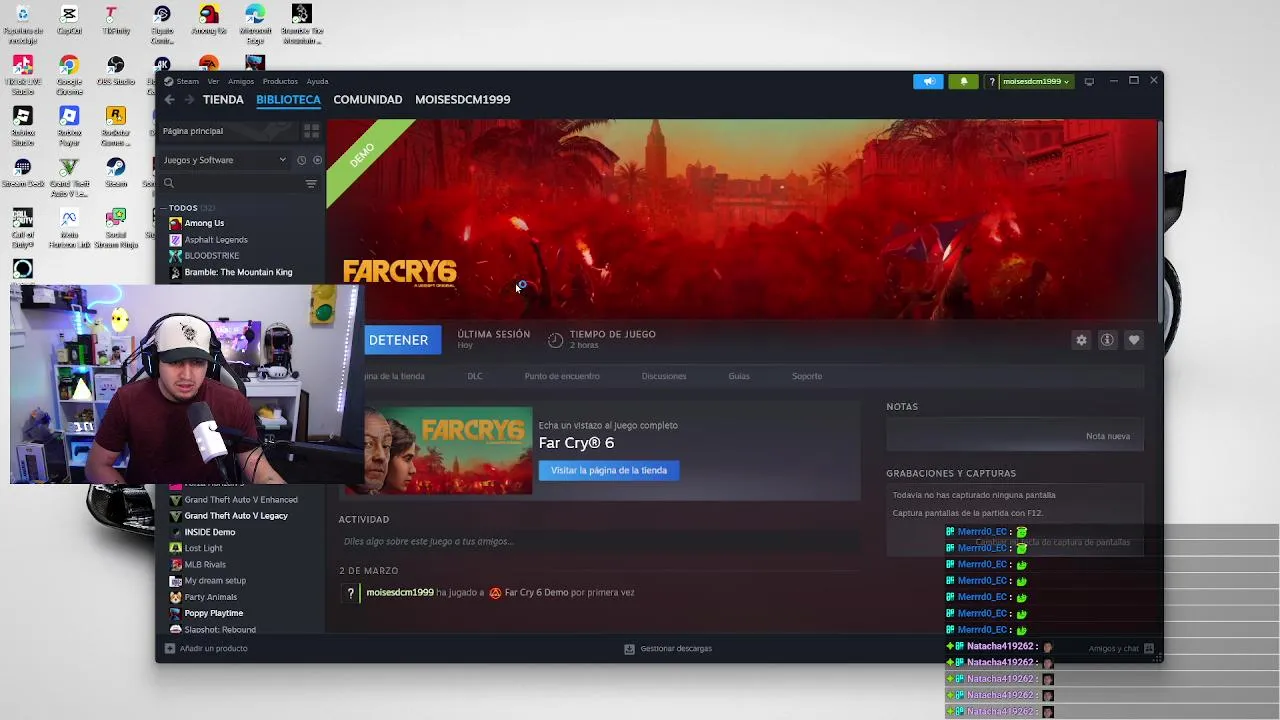1280x720 pixels.
Task: Toggle sort by recent activity clock icon
Action: 301,160
